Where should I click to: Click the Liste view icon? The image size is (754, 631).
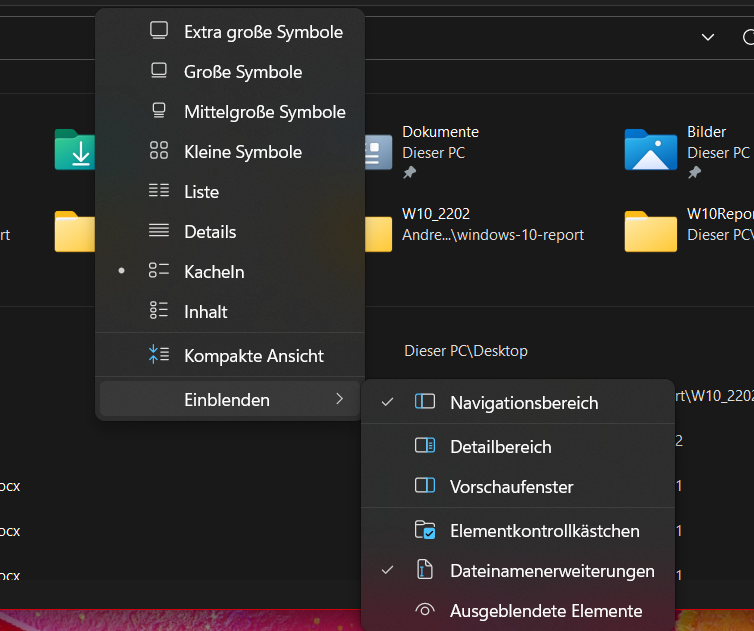pos(159,190)
